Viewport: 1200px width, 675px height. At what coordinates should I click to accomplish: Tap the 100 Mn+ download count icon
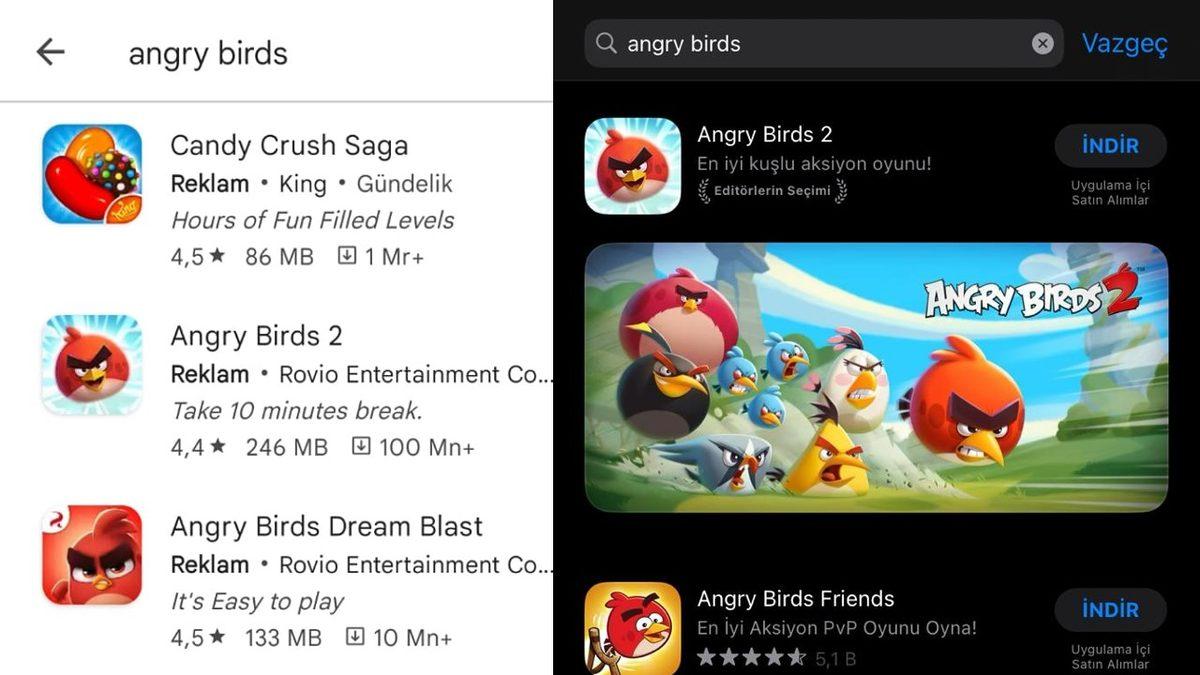(x=361, y=447)
